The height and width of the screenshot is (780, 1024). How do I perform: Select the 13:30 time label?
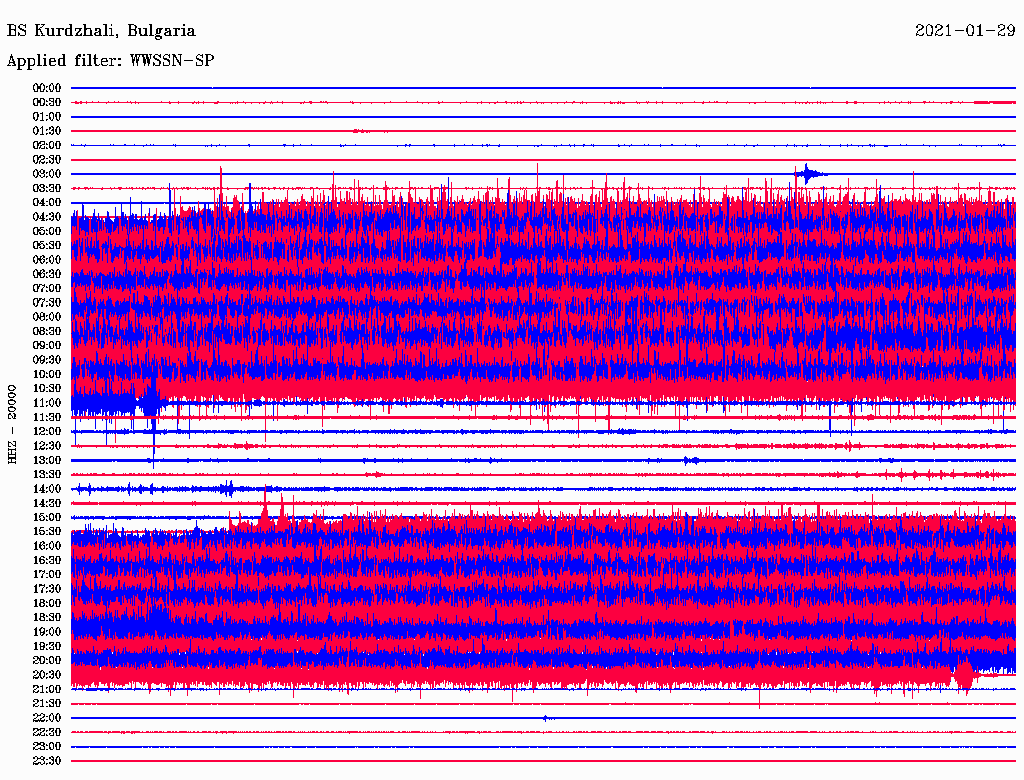[x=47, y=474]
